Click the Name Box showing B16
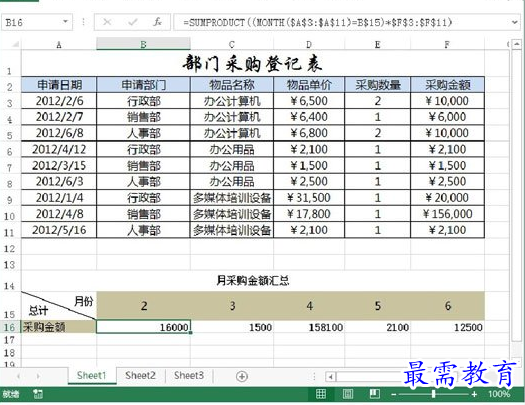 [32, 22]
